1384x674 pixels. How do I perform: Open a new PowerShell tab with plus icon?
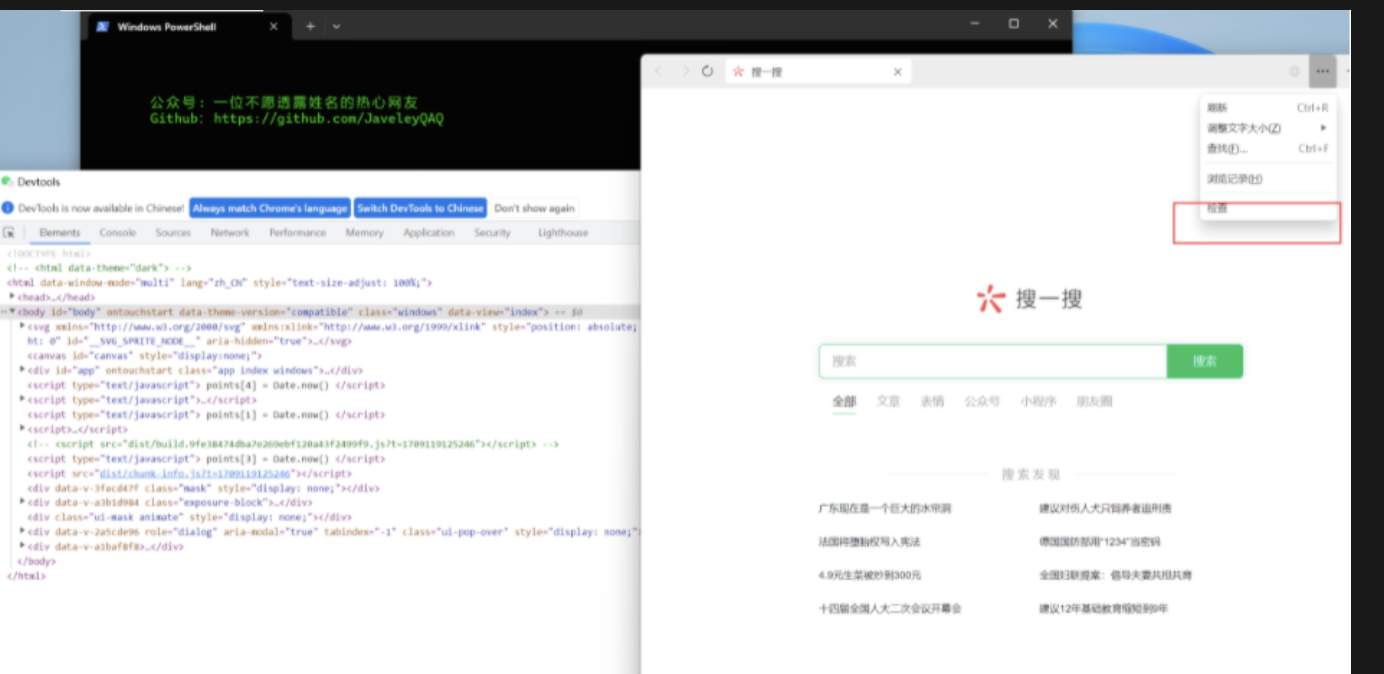(310, 26)
